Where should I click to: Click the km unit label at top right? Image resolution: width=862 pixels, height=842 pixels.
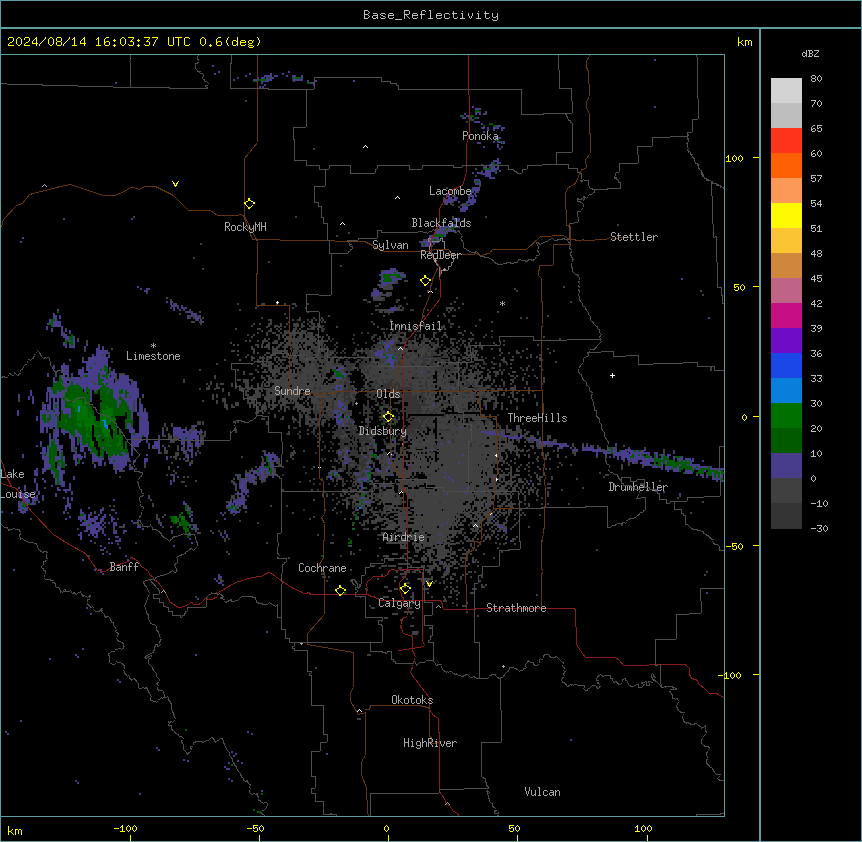pyautogui.click(x=744, y=42)
